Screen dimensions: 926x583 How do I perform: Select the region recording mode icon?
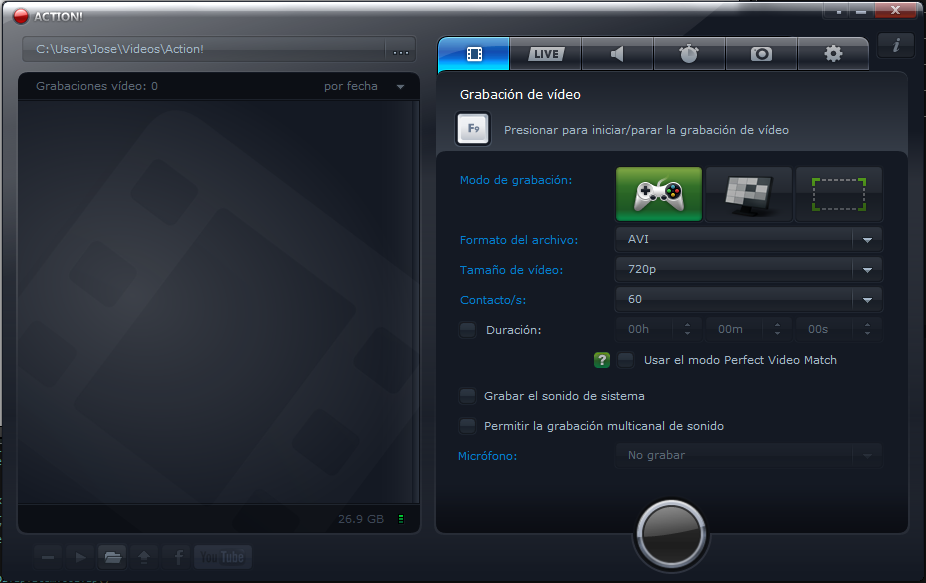839,194
